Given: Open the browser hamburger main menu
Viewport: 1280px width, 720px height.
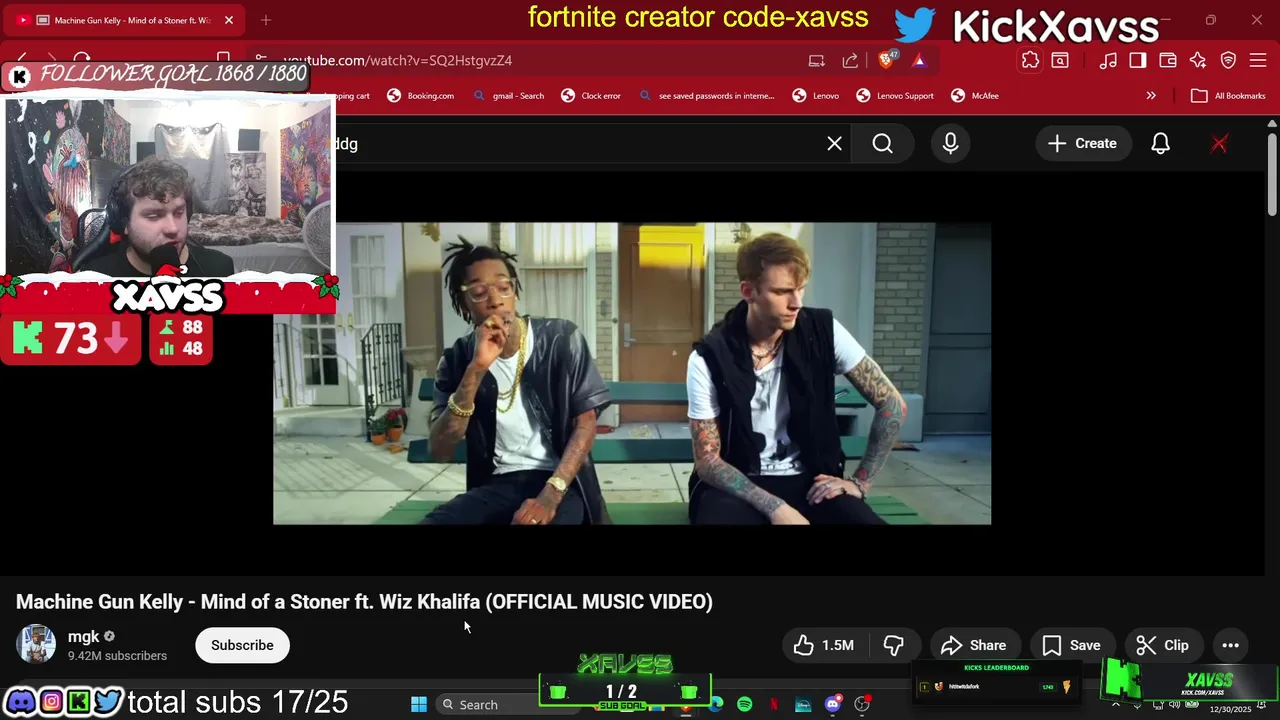Looking at the screenshot, I should coord(1258,60).
